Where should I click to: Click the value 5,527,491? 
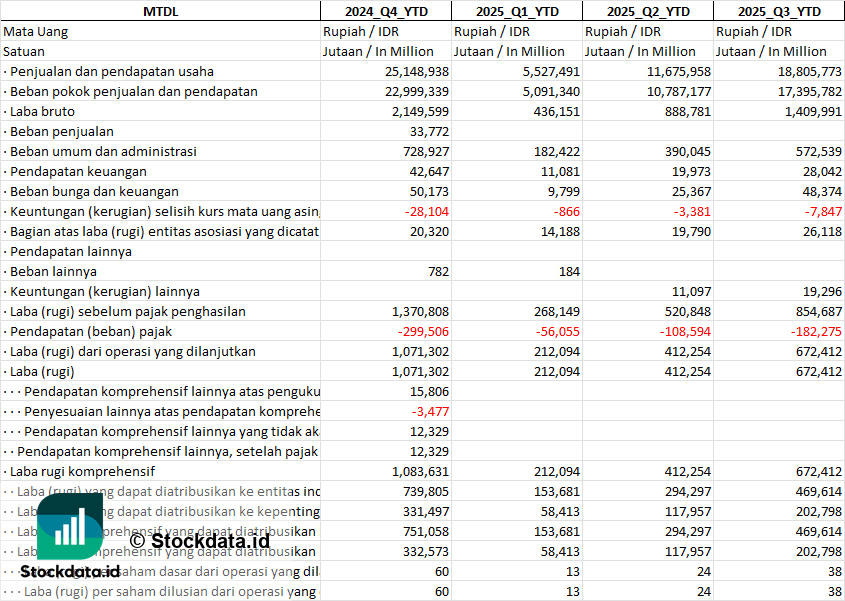(551, 72)
